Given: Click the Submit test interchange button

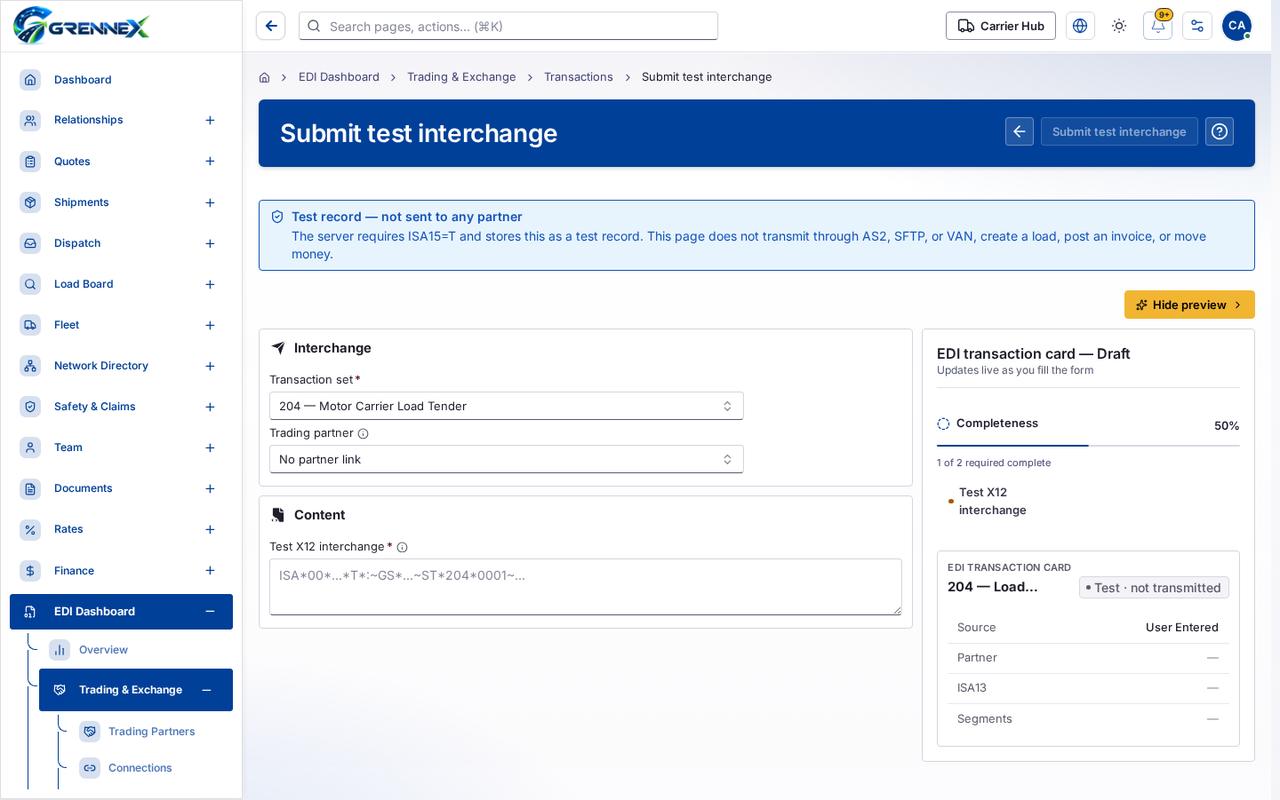Looking at the screenshot, I should (1119, 131).
